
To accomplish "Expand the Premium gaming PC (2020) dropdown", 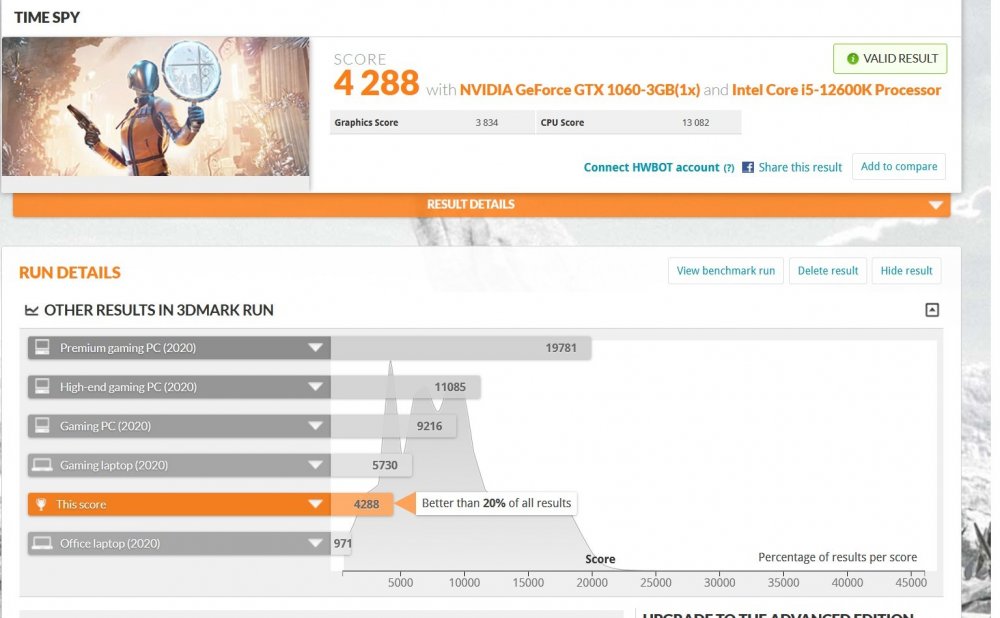I will coord(316,347).
